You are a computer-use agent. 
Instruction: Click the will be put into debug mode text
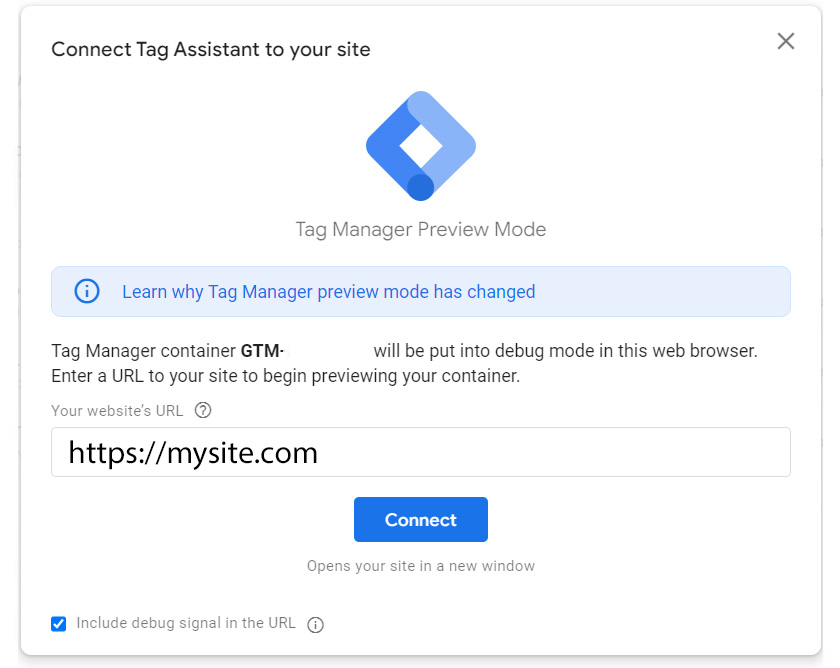point(565,351)
